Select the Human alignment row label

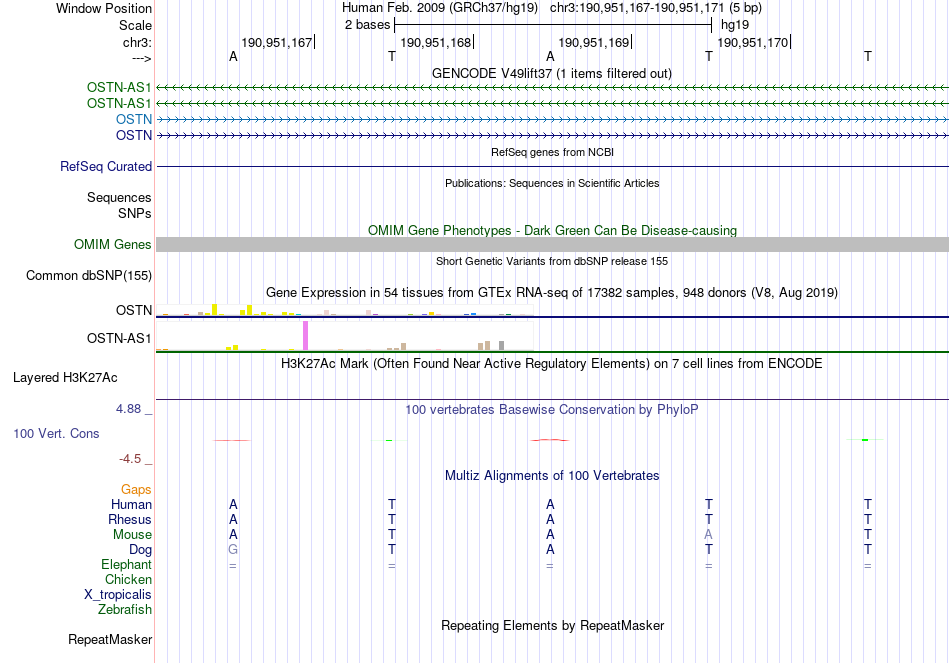[x=131, y=504]
